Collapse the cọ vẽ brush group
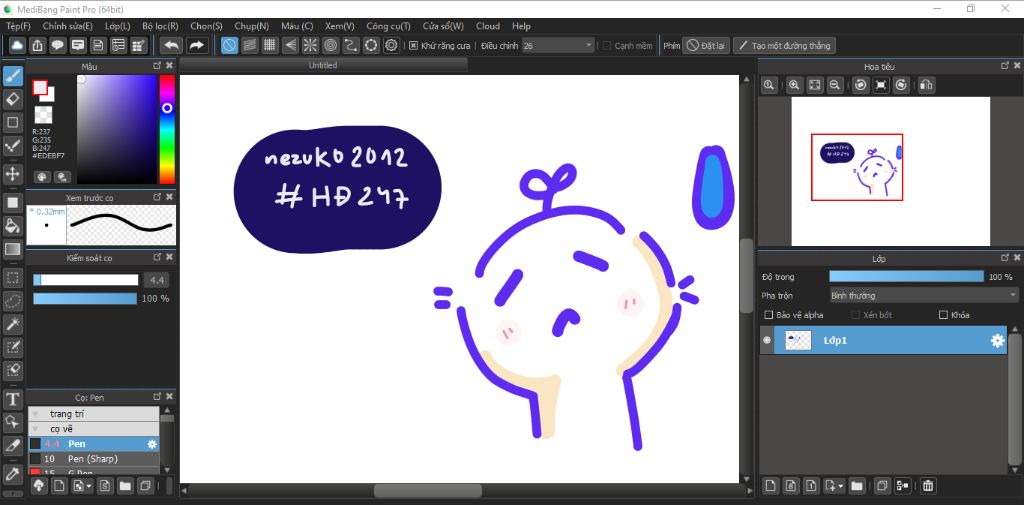The width and height of the screenshot is (1024, 505). tap(35, 429)
